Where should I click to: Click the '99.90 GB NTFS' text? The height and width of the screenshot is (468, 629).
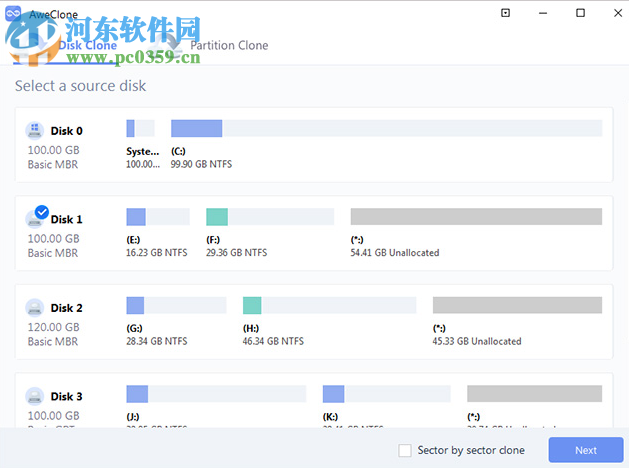[201, 164]
